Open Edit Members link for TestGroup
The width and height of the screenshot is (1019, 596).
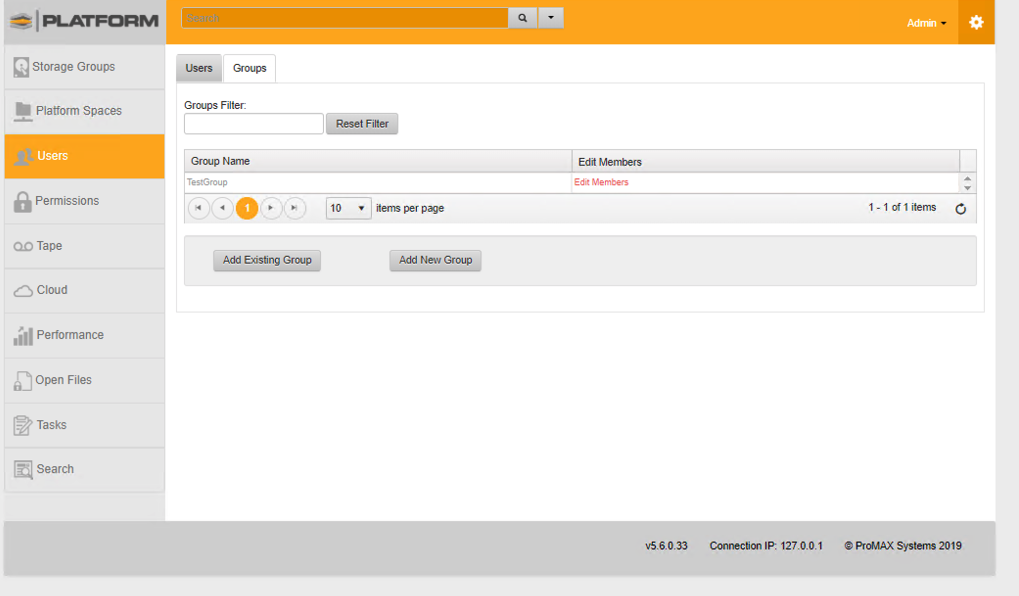[601, 183]
